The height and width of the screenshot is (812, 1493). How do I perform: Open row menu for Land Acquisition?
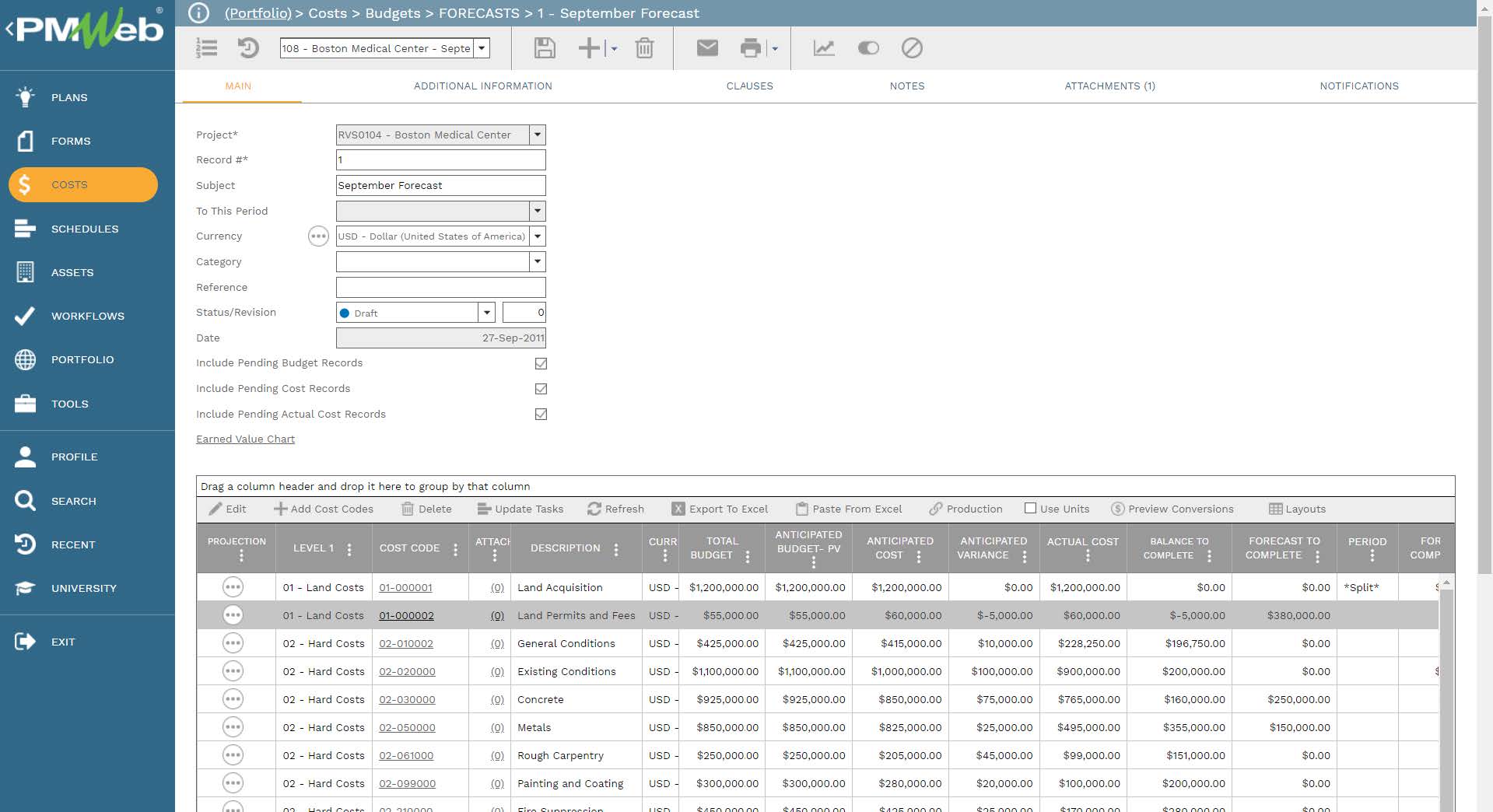pos(233,587)
